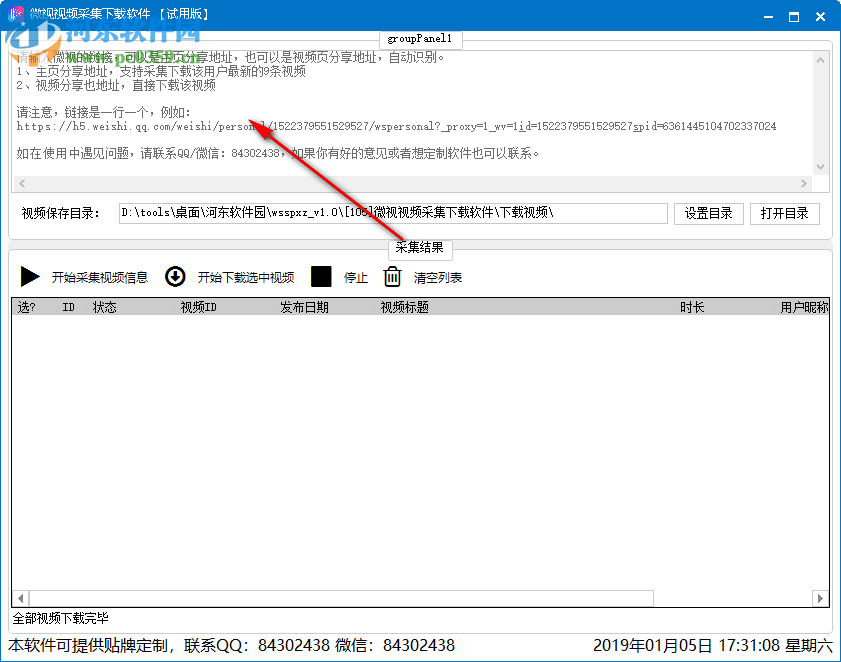841x662 pixels.
Task: Click results table scroll-right arrow
Action: (820, 598)
